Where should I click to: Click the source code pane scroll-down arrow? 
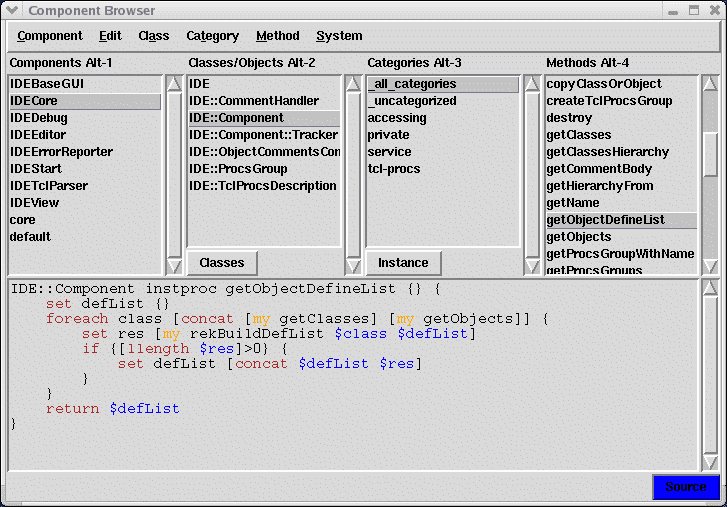pyautogui.click(x=710, y=460)
